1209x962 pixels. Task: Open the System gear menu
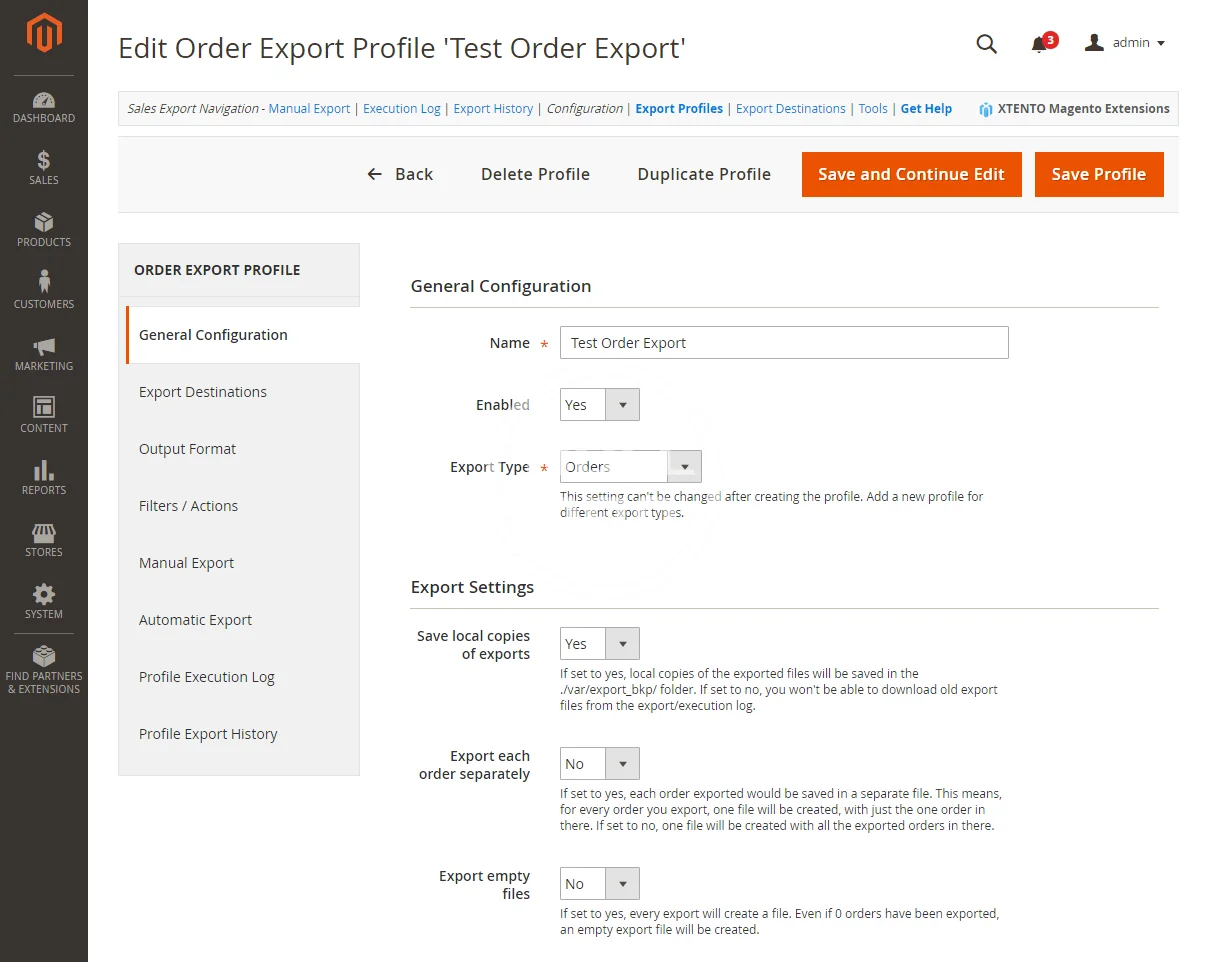44,602
